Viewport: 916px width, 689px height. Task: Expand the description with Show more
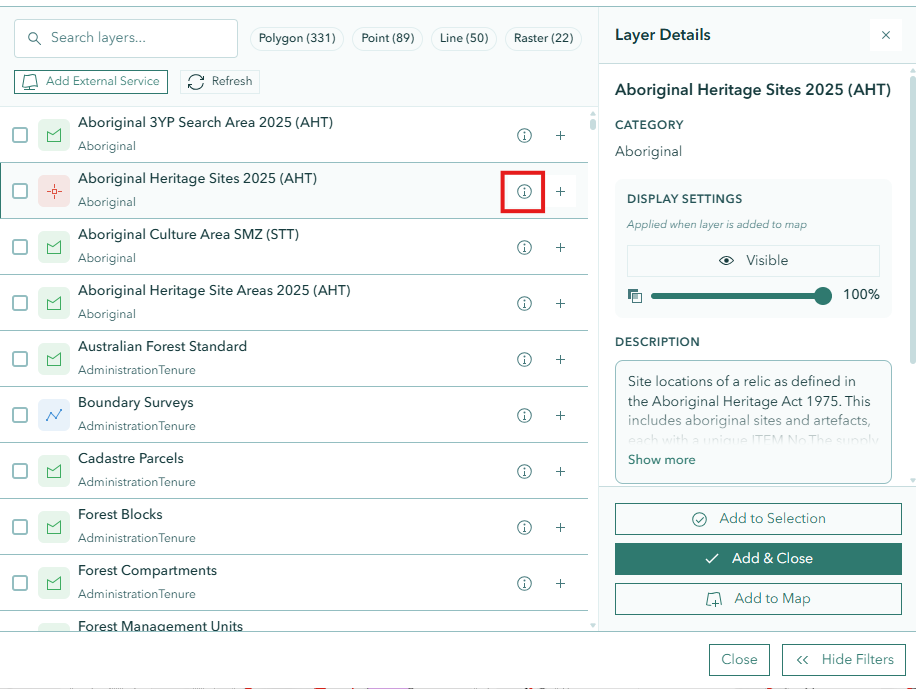(x=661, y=459)
